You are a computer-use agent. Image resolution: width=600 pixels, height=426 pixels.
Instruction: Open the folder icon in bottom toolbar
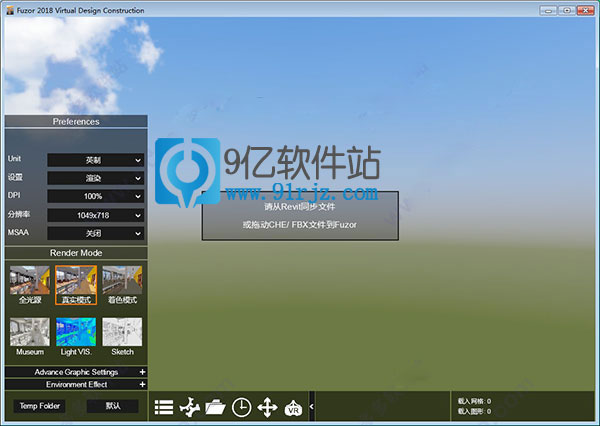coord(215,407)
